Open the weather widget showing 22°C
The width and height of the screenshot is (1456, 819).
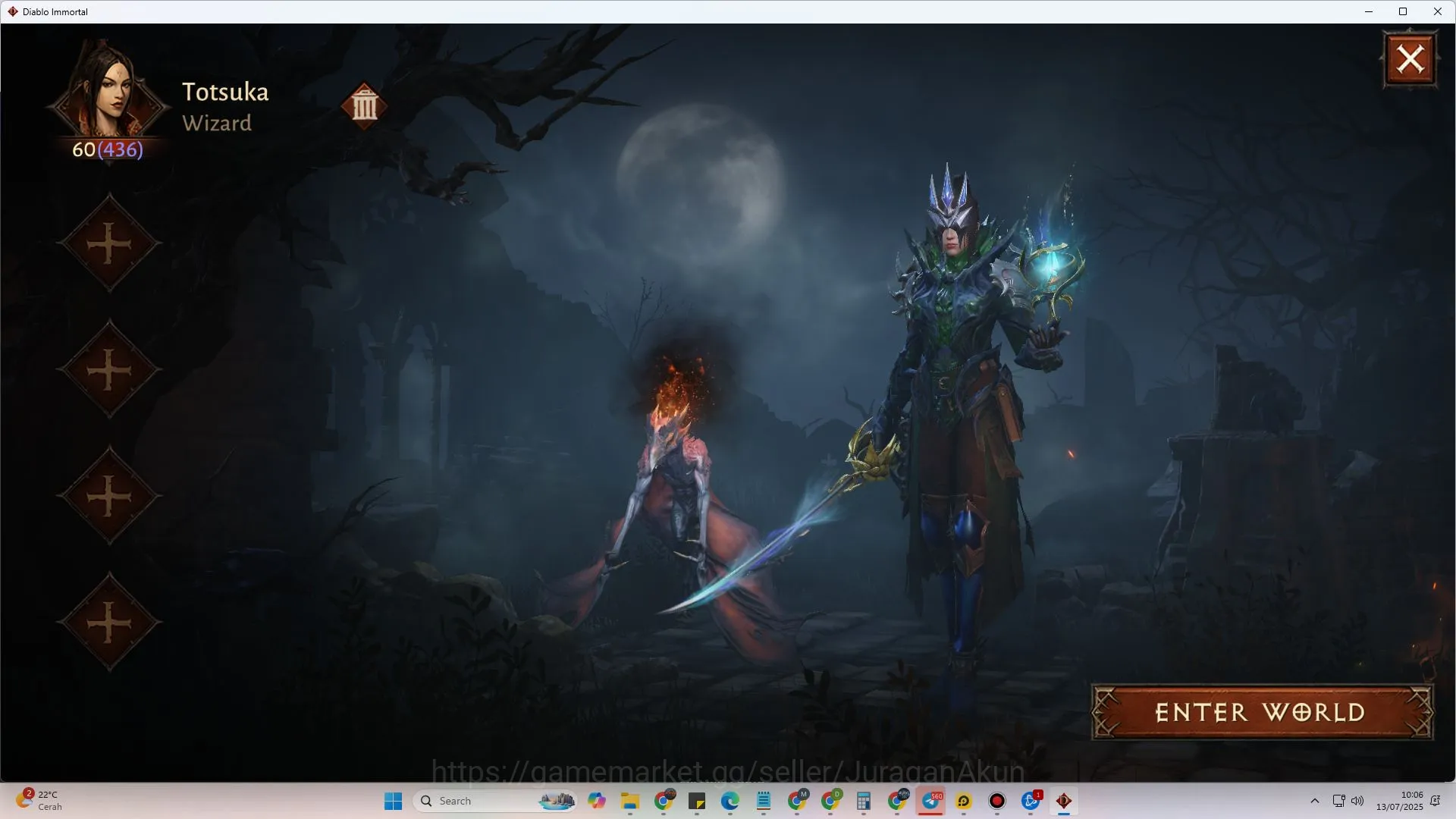(x=41, y=800)
